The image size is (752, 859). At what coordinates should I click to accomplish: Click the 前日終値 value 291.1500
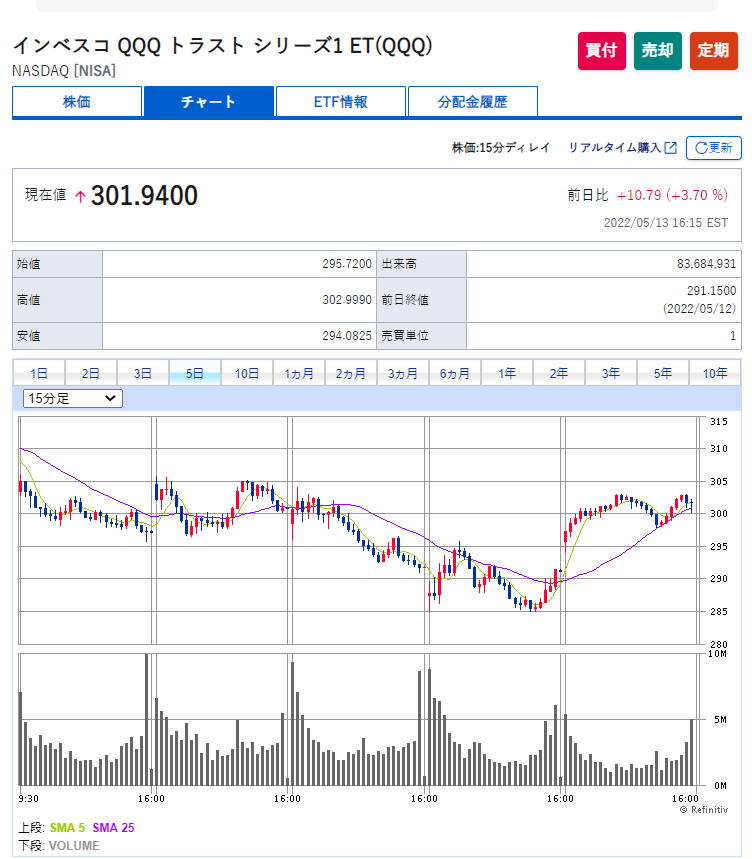[x=711, y=290]
